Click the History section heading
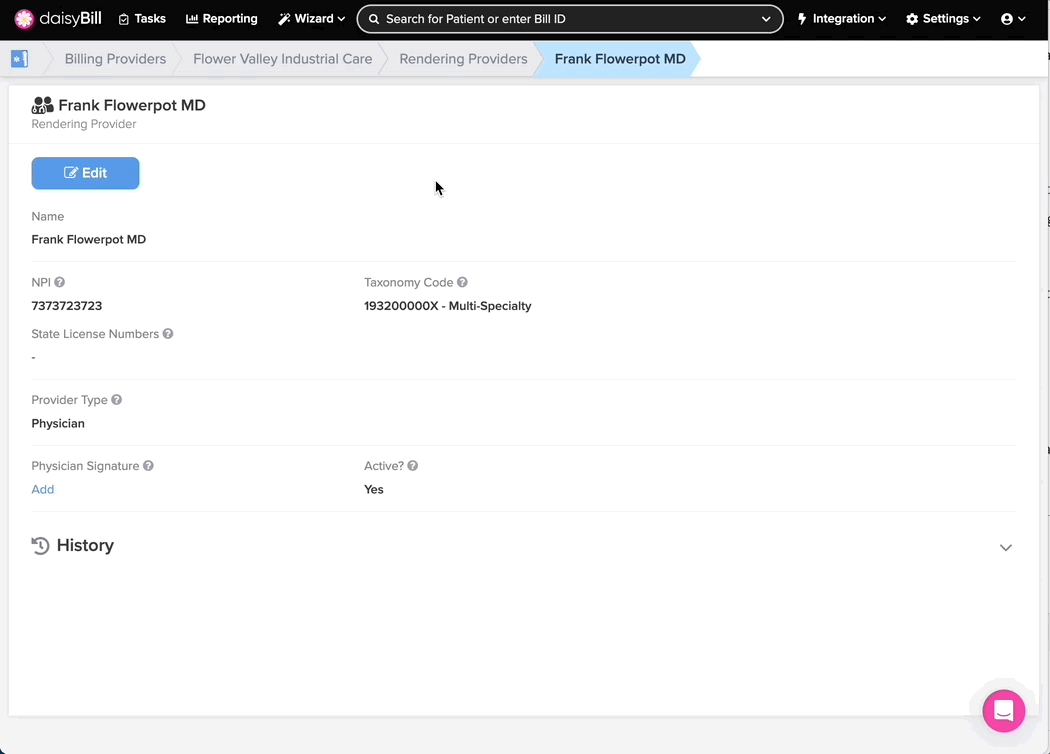This screenshot has width=1050, height=754. (x=85, y=546)
